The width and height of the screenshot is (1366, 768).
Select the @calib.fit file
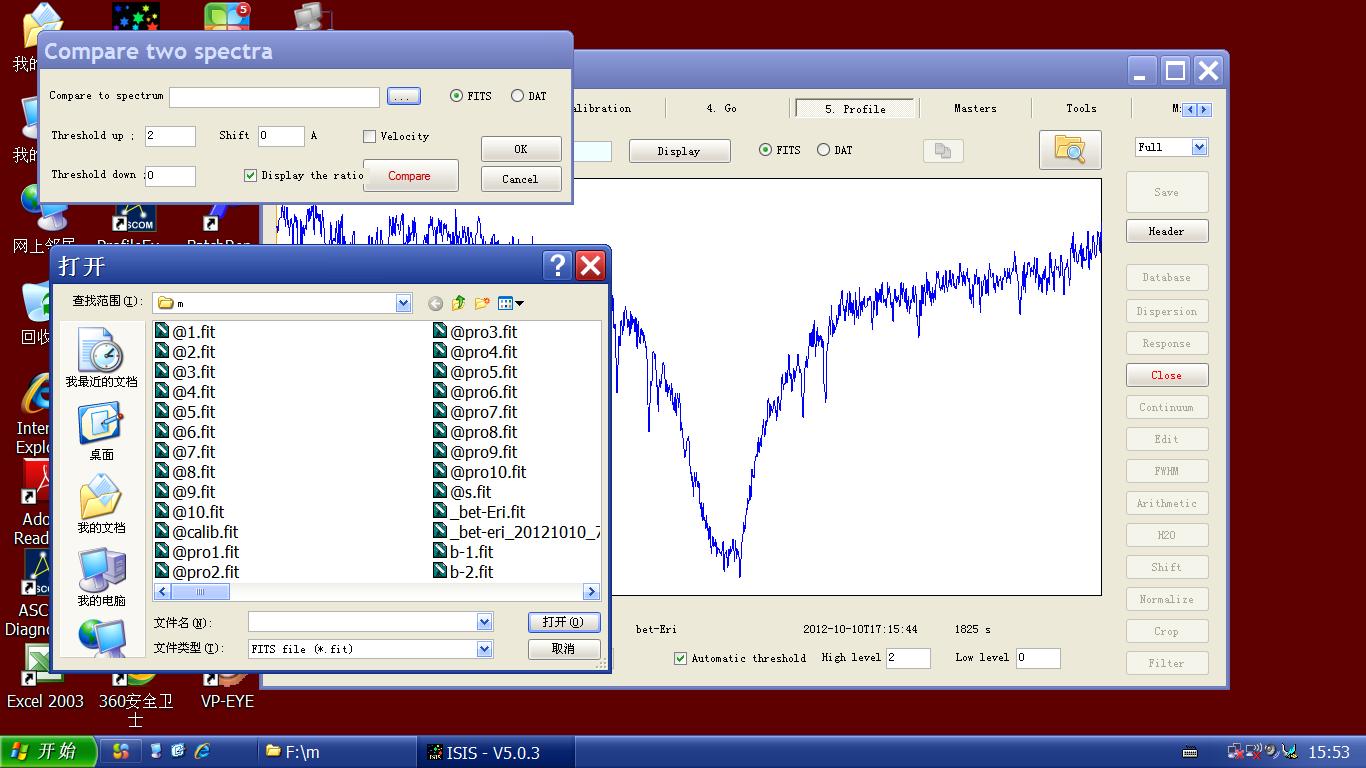click(204, 532)
